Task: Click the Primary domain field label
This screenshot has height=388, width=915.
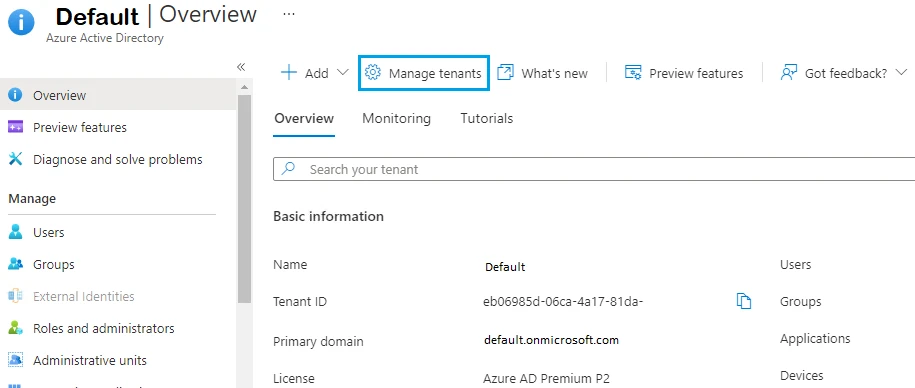Action: [x=318, y=341]
